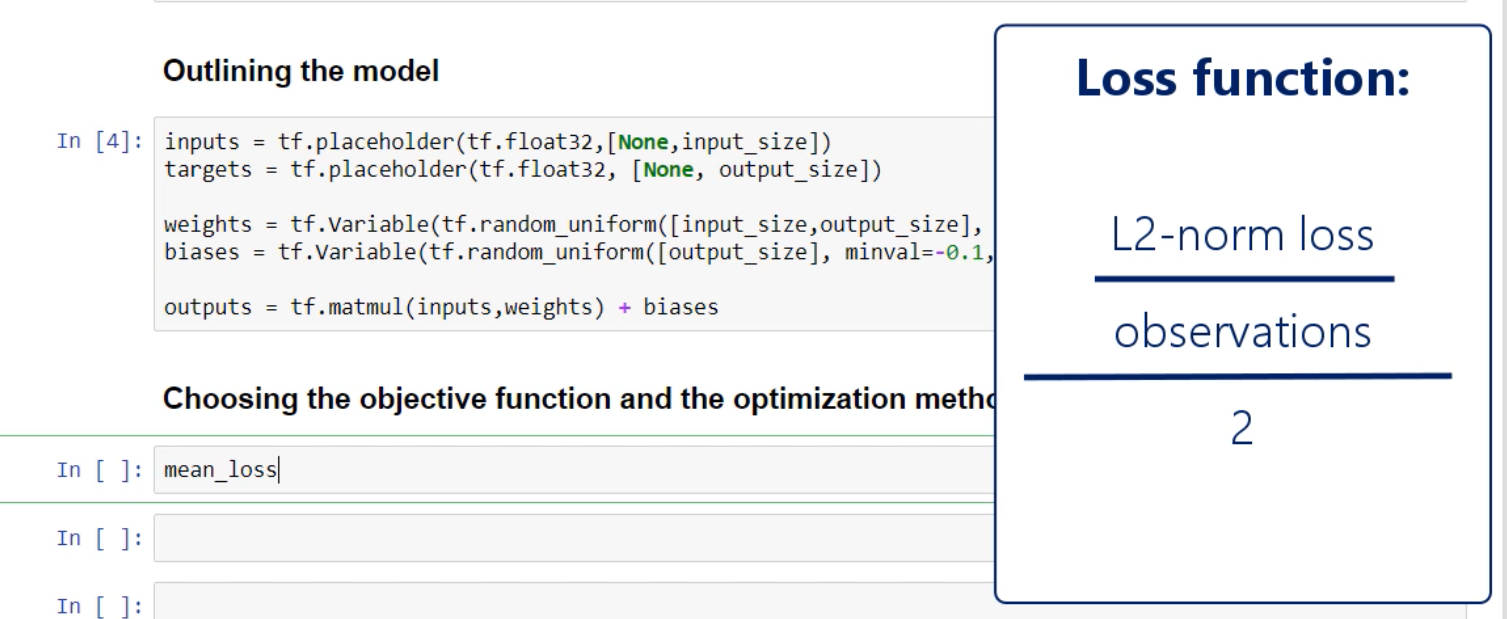Click the prompt of the bottom empty cell

click(x=100, y=606)
